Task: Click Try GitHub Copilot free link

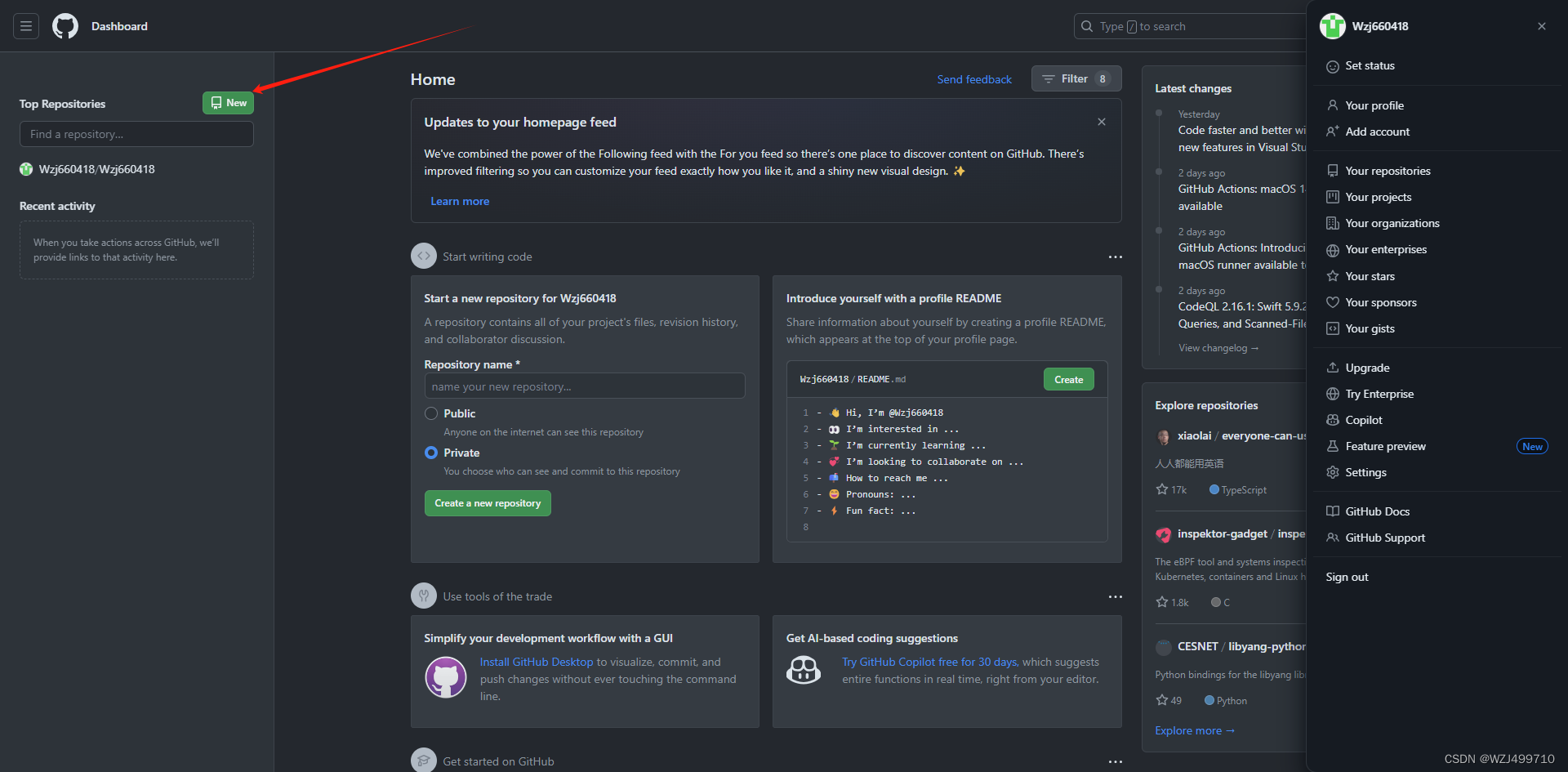Action: click(x=930, y=662)
